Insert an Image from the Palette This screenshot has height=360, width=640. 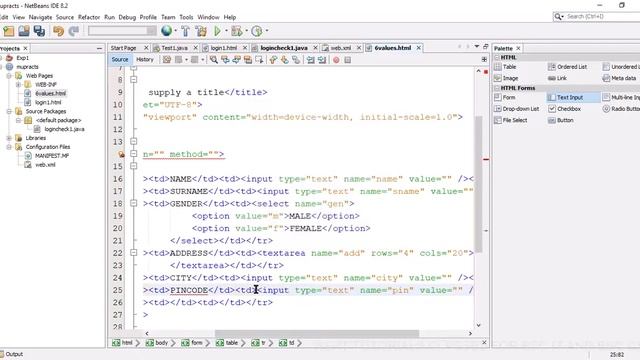(506, 78)
